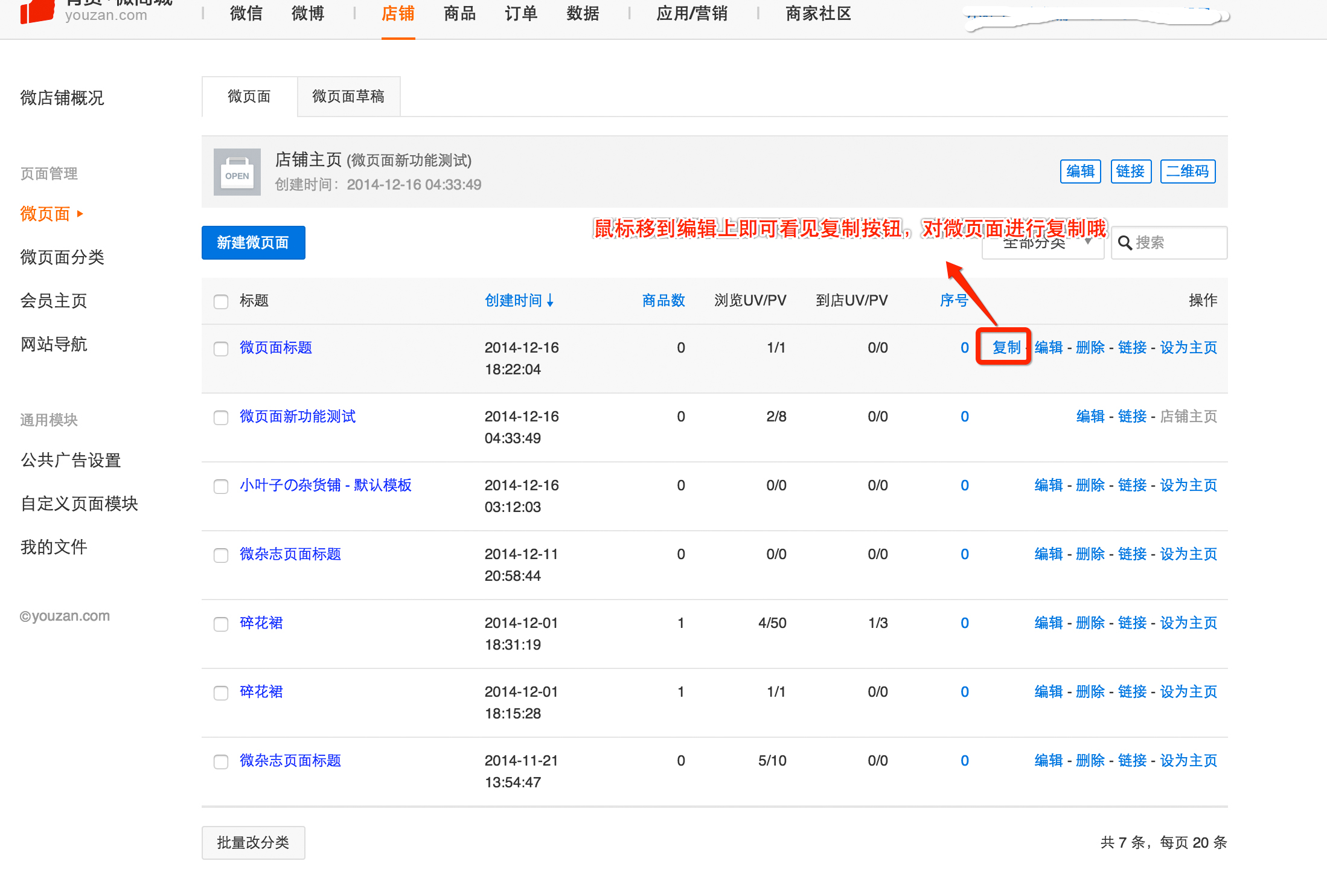Open 会员主页 in the sidebar
This screenshot has height=896, width=1327.
pos(54,301)
